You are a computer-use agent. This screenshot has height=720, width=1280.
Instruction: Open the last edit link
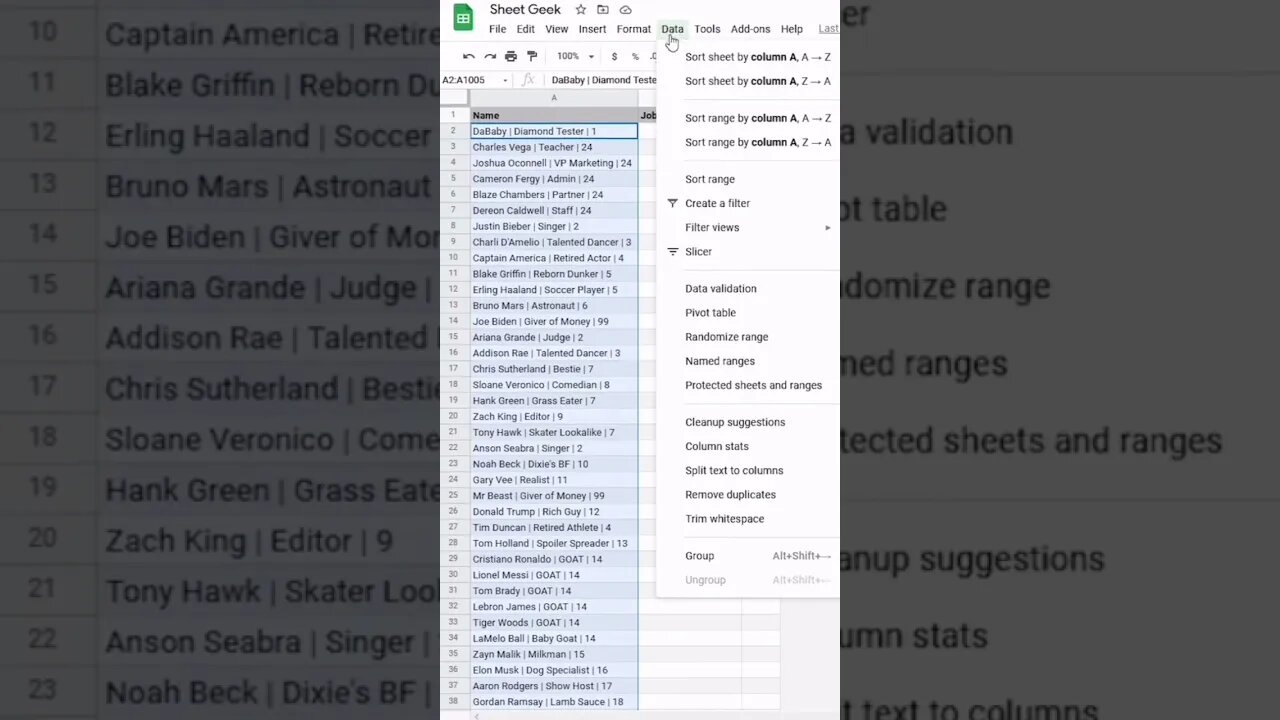point(828,29)
